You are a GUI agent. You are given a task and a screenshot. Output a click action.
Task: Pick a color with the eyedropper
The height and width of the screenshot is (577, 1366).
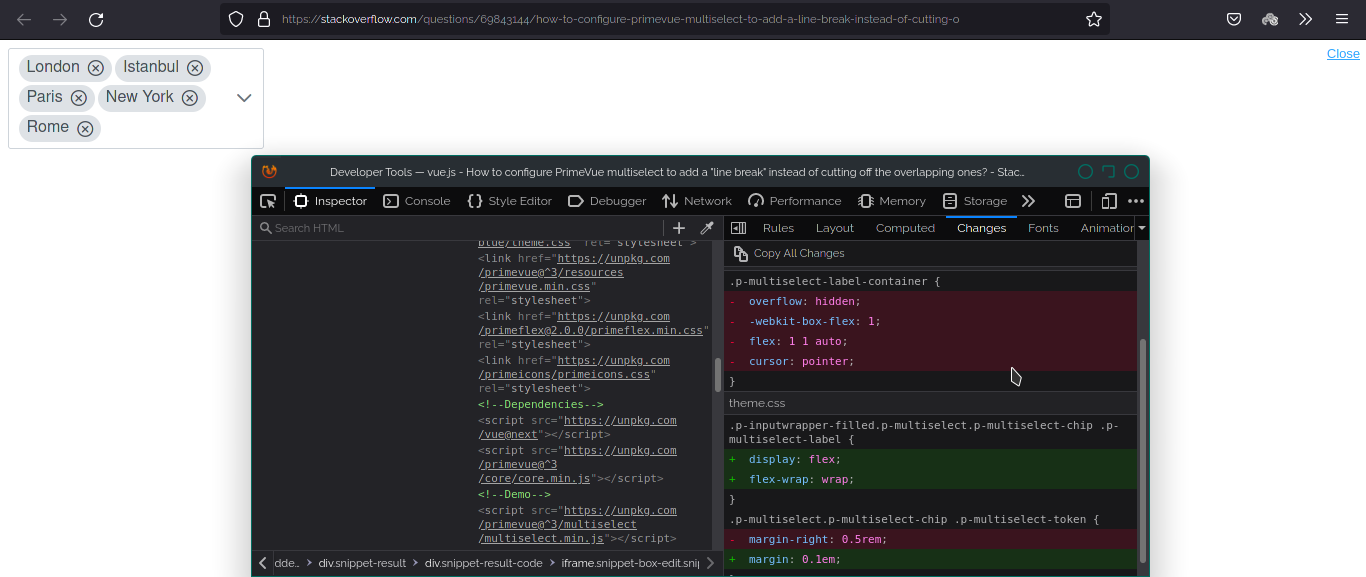(707, 228)
